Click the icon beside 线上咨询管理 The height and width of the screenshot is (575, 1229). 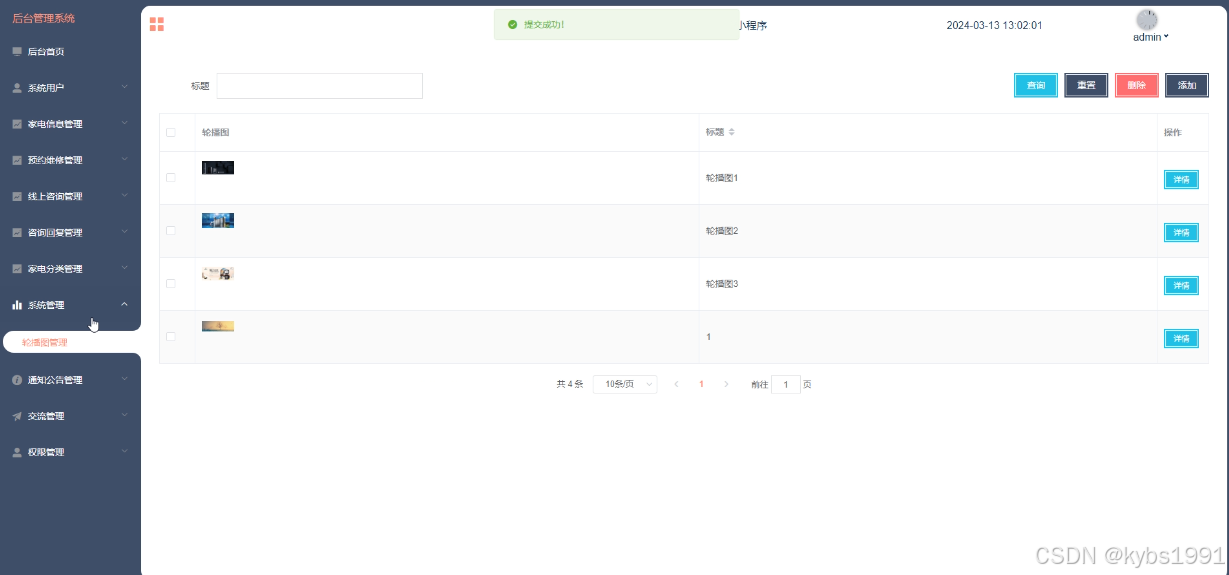coord(17,196)
